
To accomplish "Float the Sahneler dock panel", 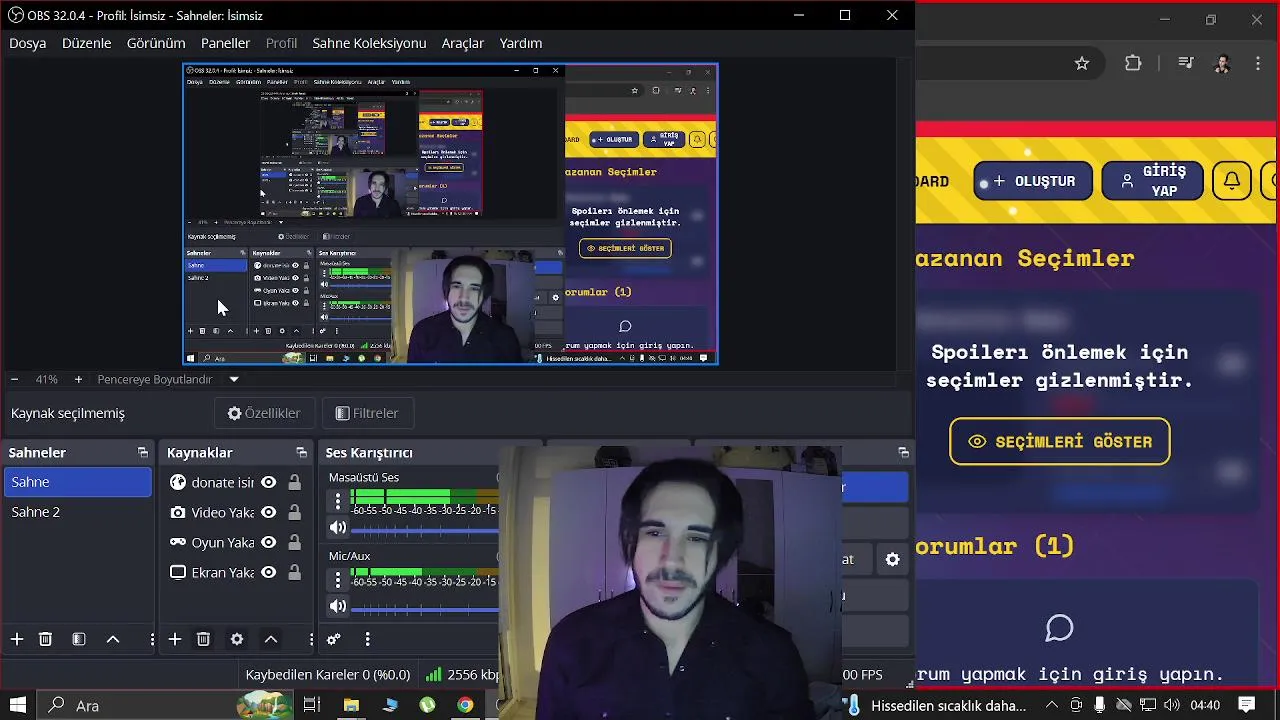I will coord(142,453).
